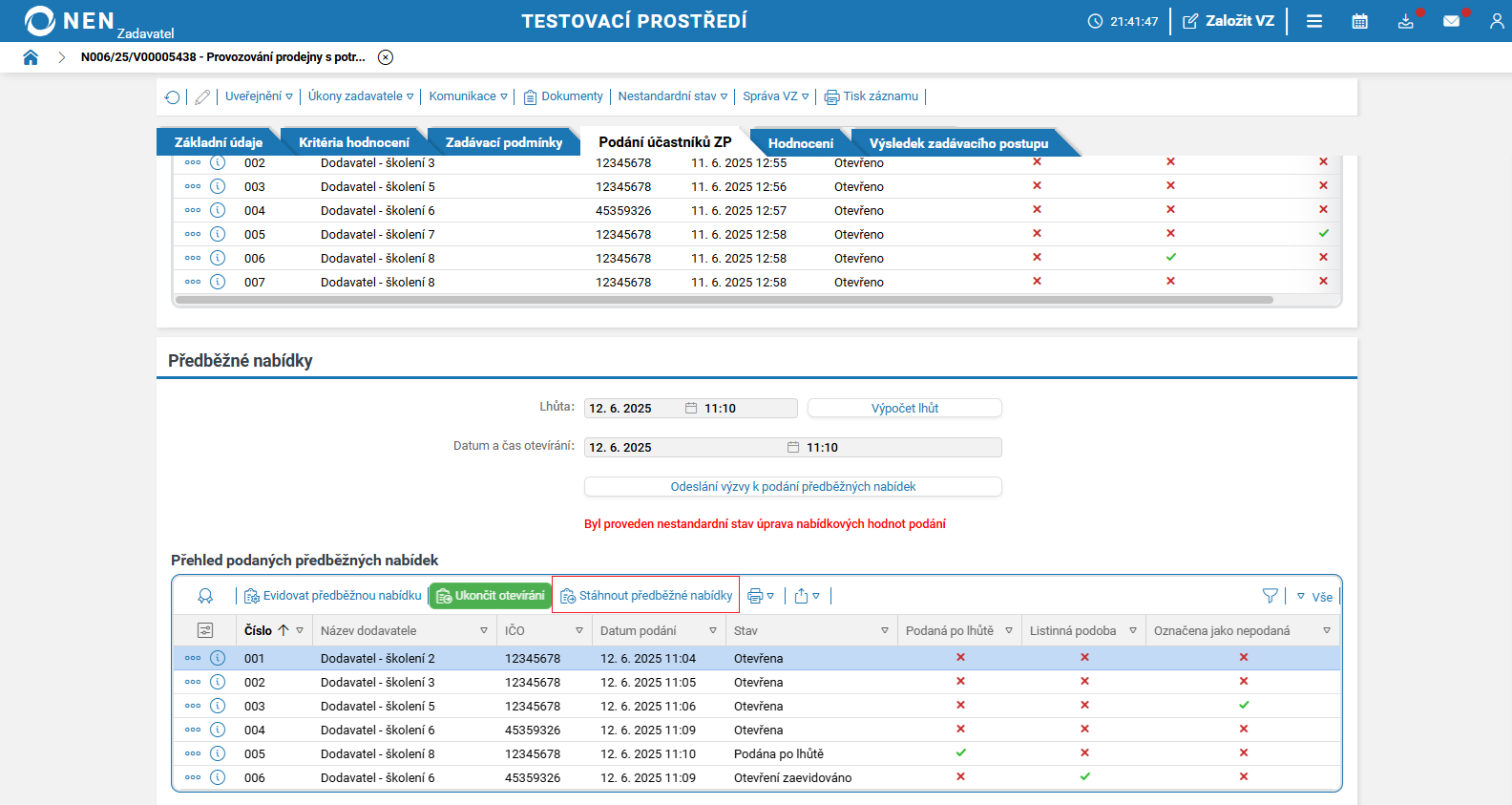Screen dimensions: 1512x805
Task: Open the user profile icon
Action: click(x=1496, y=21)
